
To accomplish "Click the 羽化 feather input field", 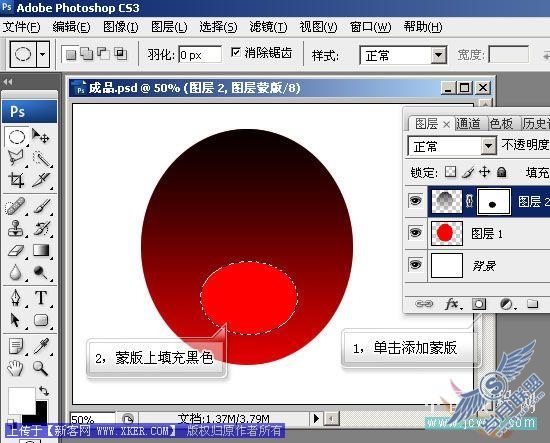I will point(200,55).
